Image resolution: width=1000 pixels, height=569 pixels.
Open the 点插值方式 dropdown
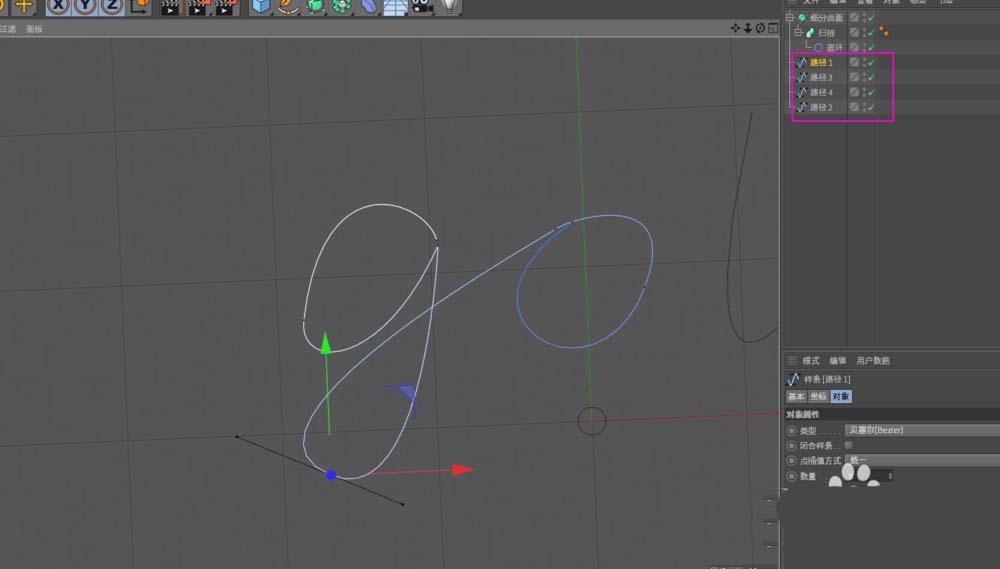click(x=920, y=460)
